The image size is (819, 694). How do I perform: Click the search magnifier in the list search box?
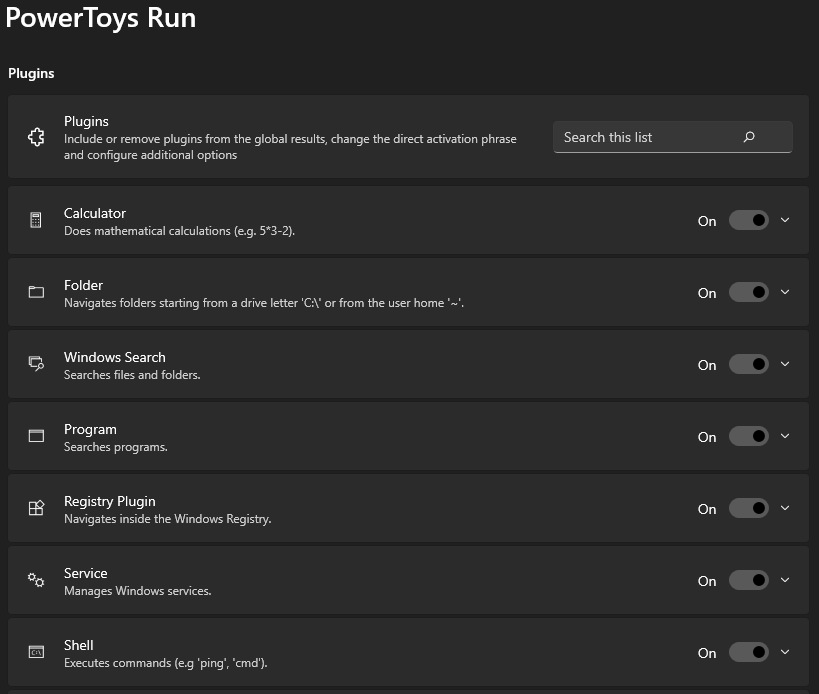coord(749,137)
